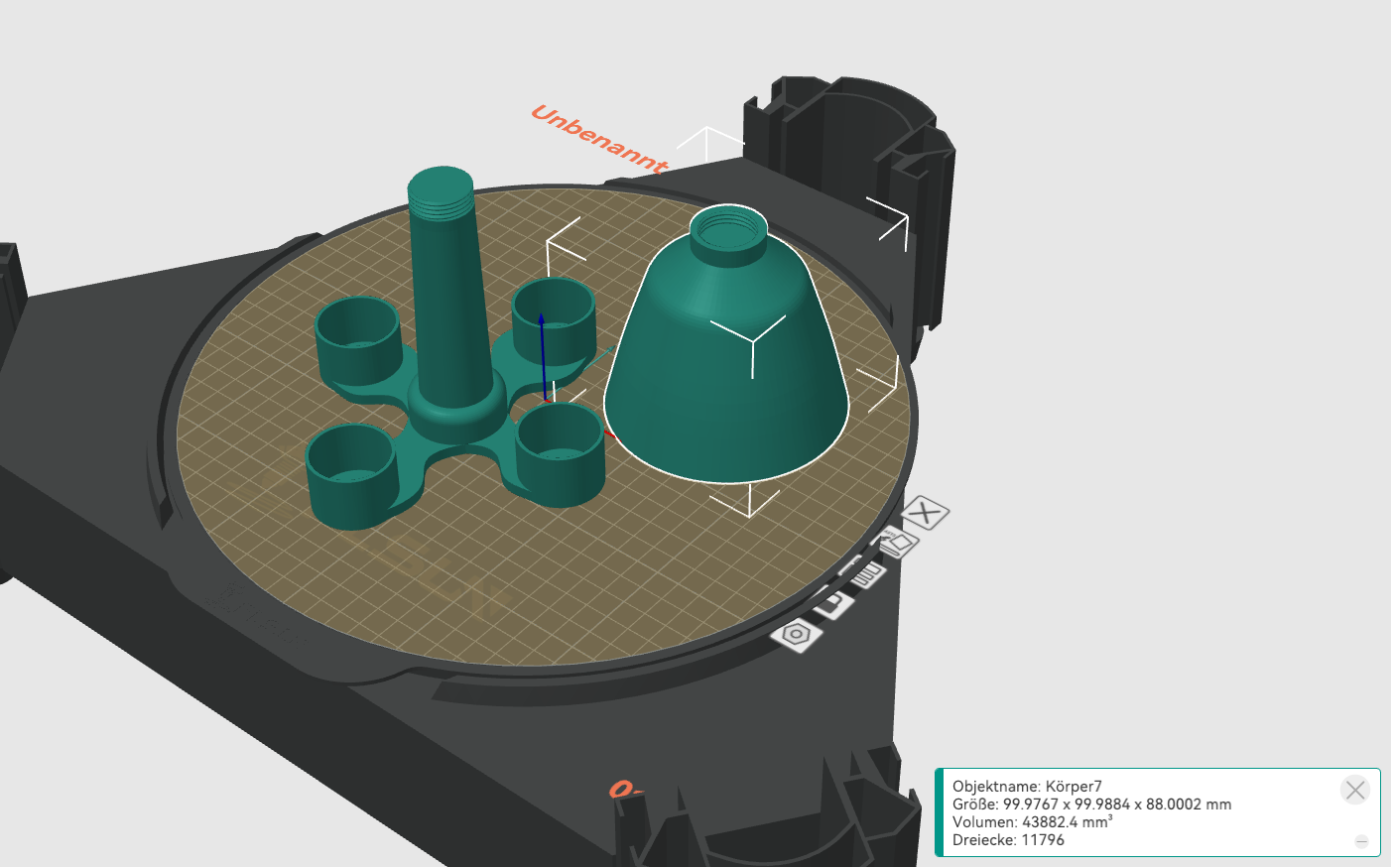Click the "Objektname: Körper7" line
The height and width of the screenshot is (868, 1393).
(1027, 787)
